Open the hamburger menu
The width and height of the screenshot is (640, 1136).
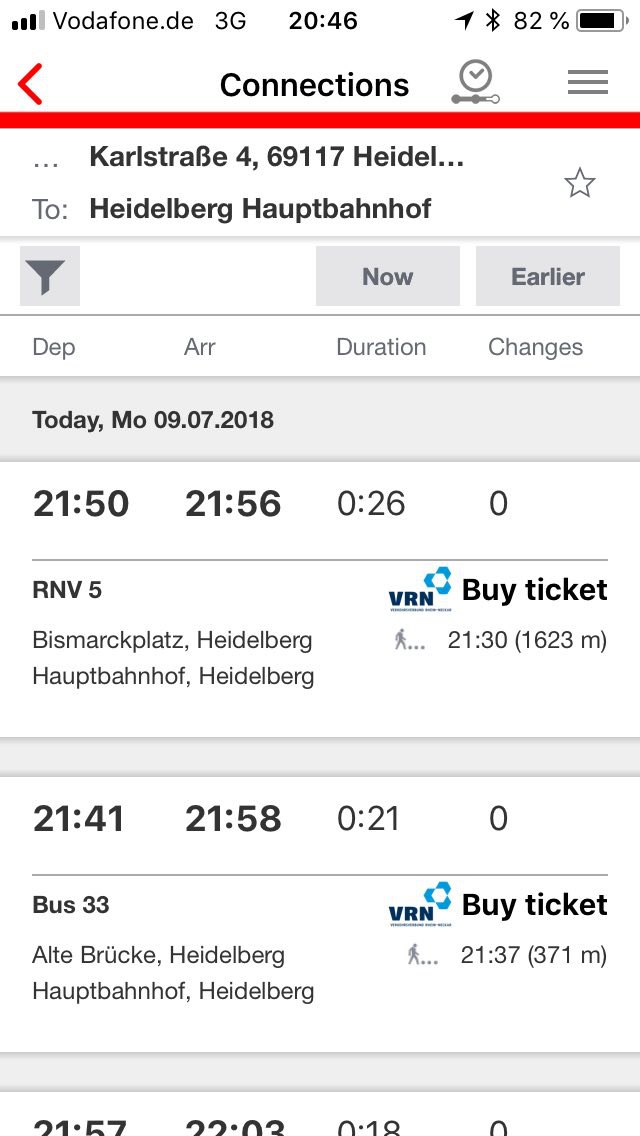pos(588,83)
